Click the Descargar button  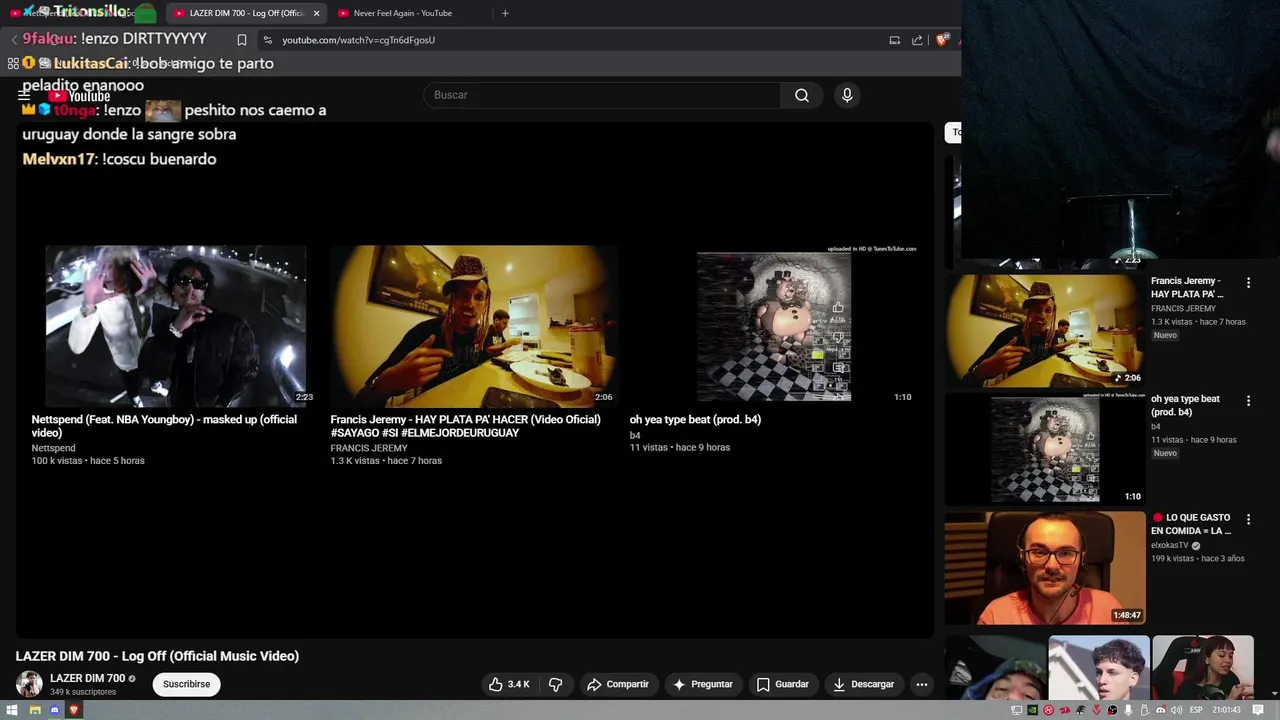(863, 684)
